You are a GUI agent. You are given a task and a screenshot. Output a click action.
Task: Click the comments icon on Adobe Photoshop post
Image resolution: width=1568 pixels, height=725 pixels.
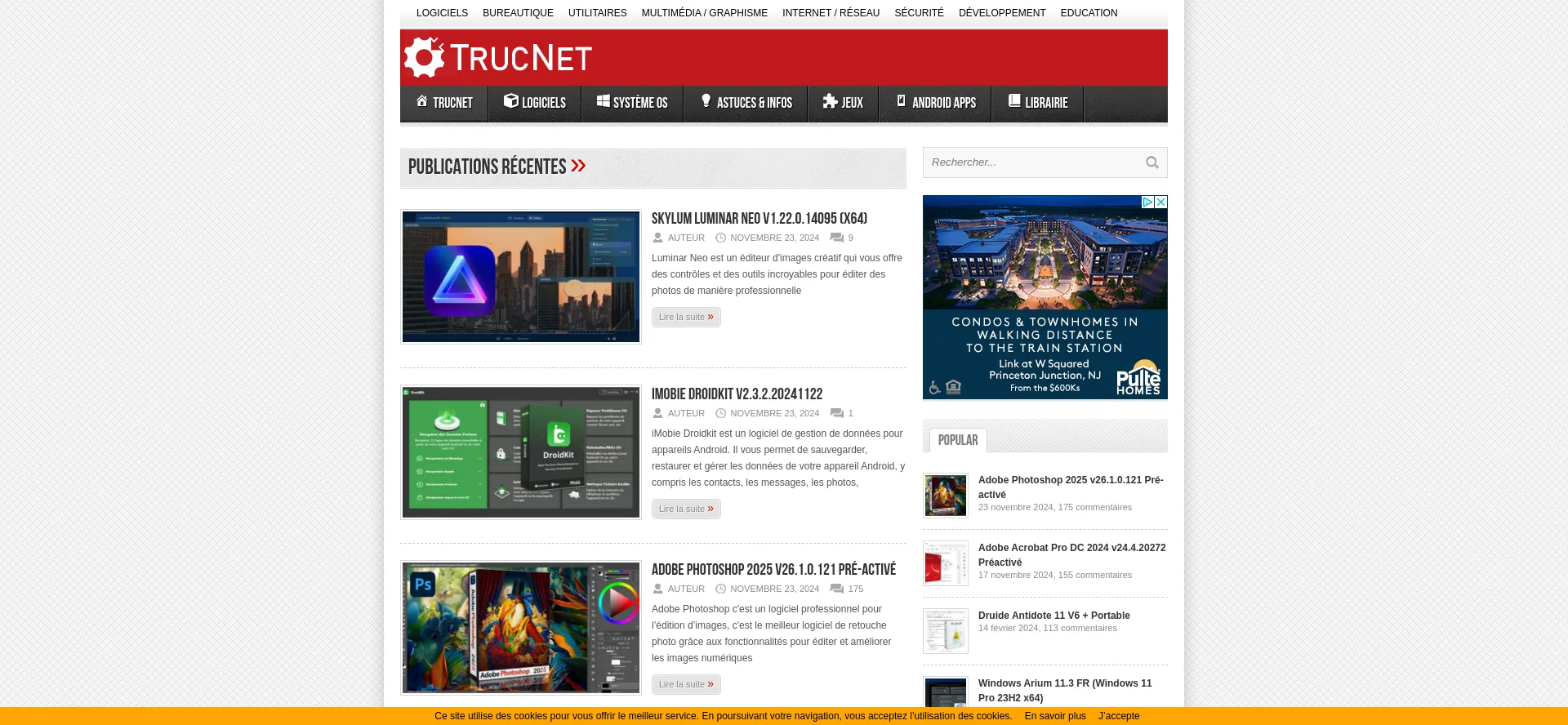point(837,589)
